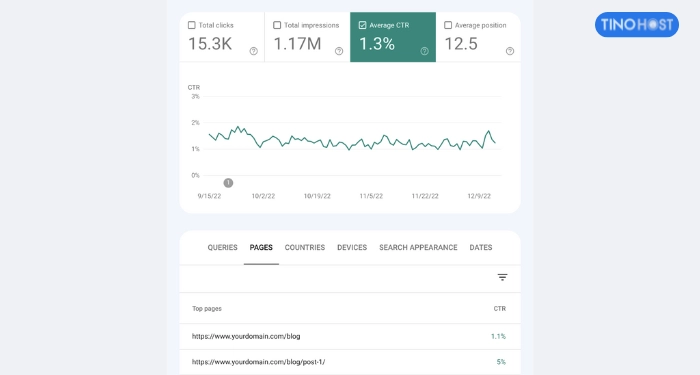Click the chart annotation marker labeled 1

point(228,183)
